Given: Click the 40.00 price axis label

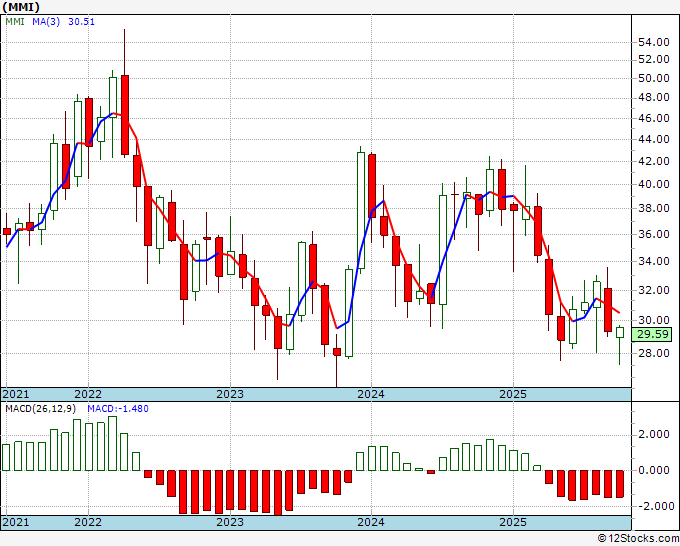Looking at the screenshot, I should pos(654,185).
